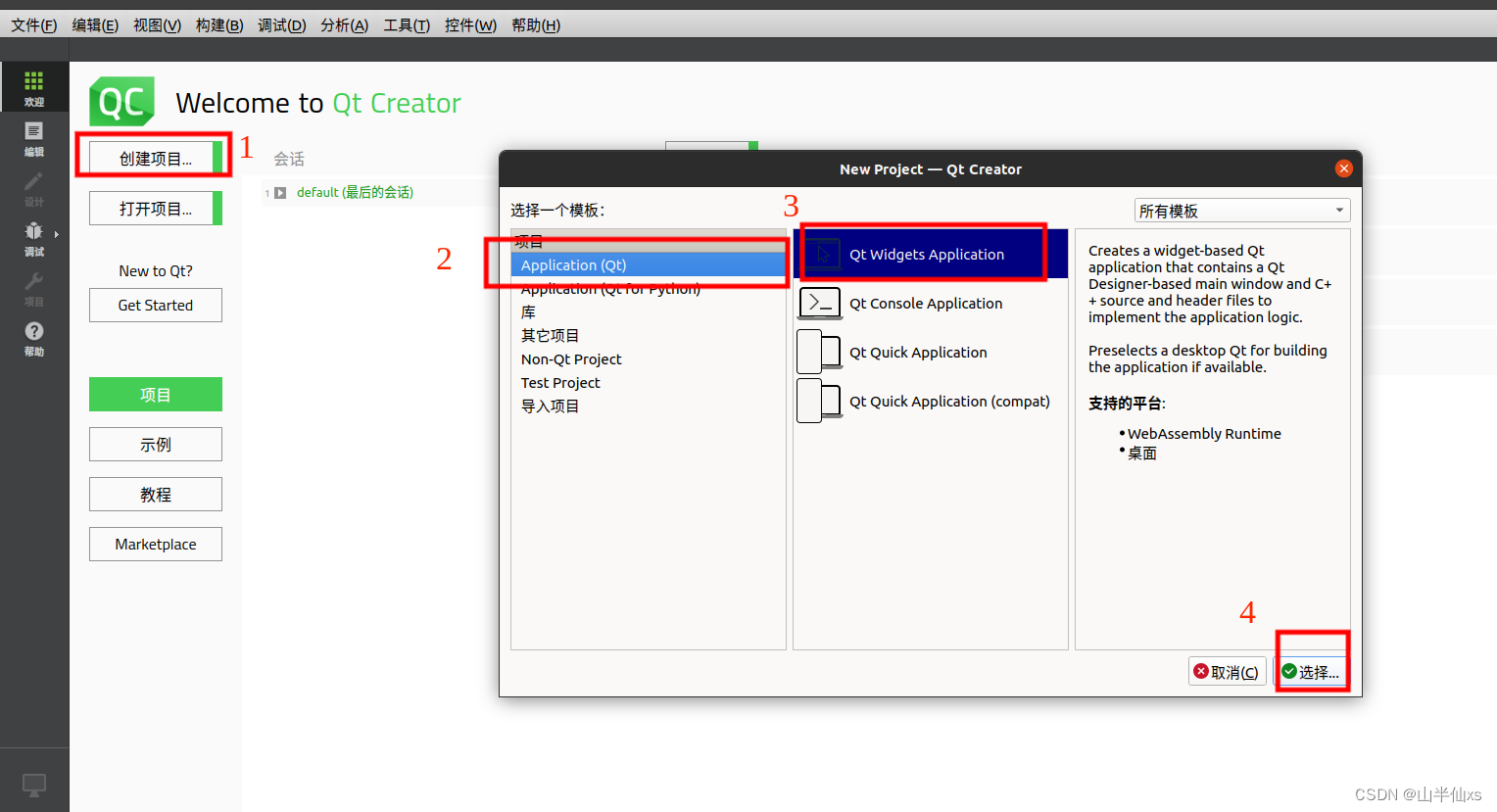
Task: Open the 帮助(H) menu
Action: [x=536, y=25]
